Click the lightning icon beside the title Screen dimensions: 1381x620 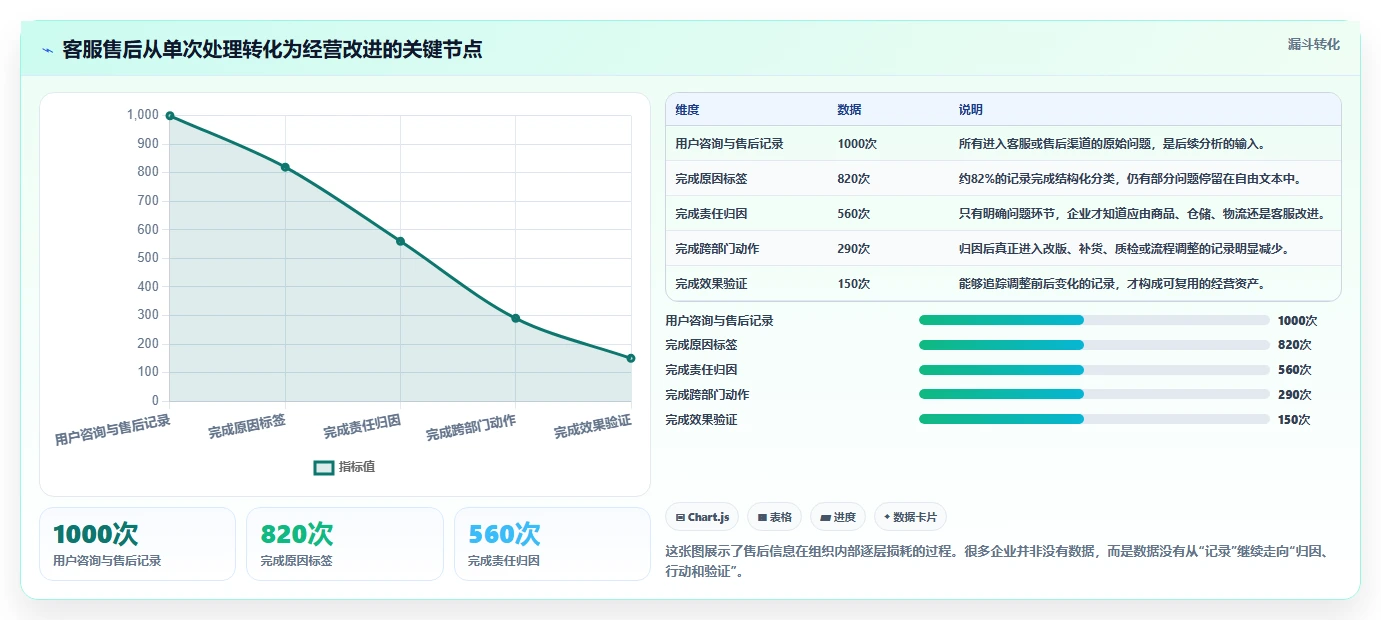[48, 50]
